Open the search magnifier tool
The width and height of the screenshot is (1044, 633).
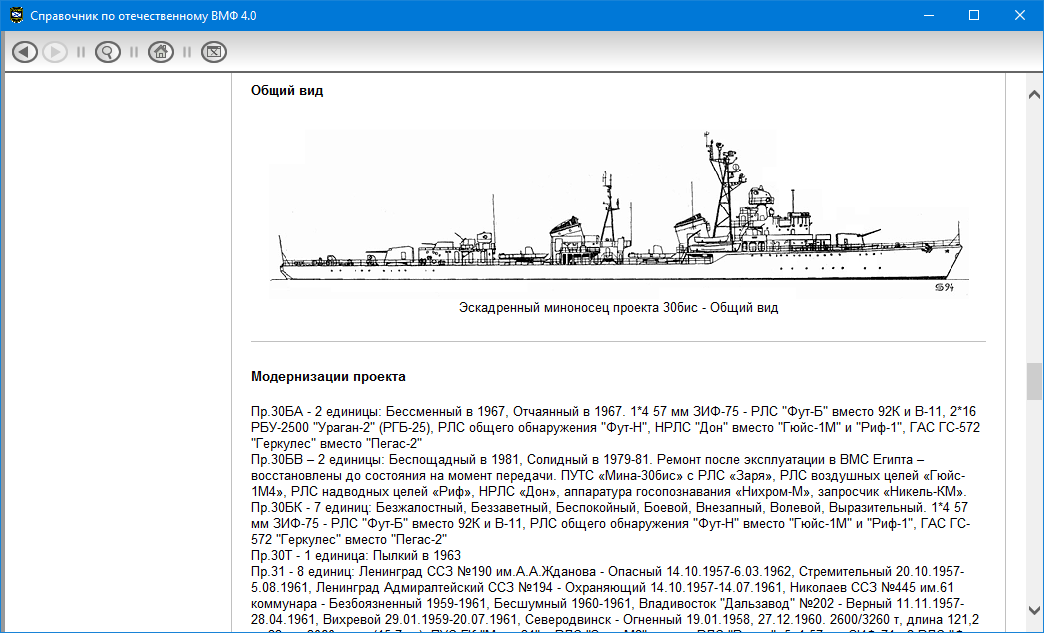pos(107,52)
